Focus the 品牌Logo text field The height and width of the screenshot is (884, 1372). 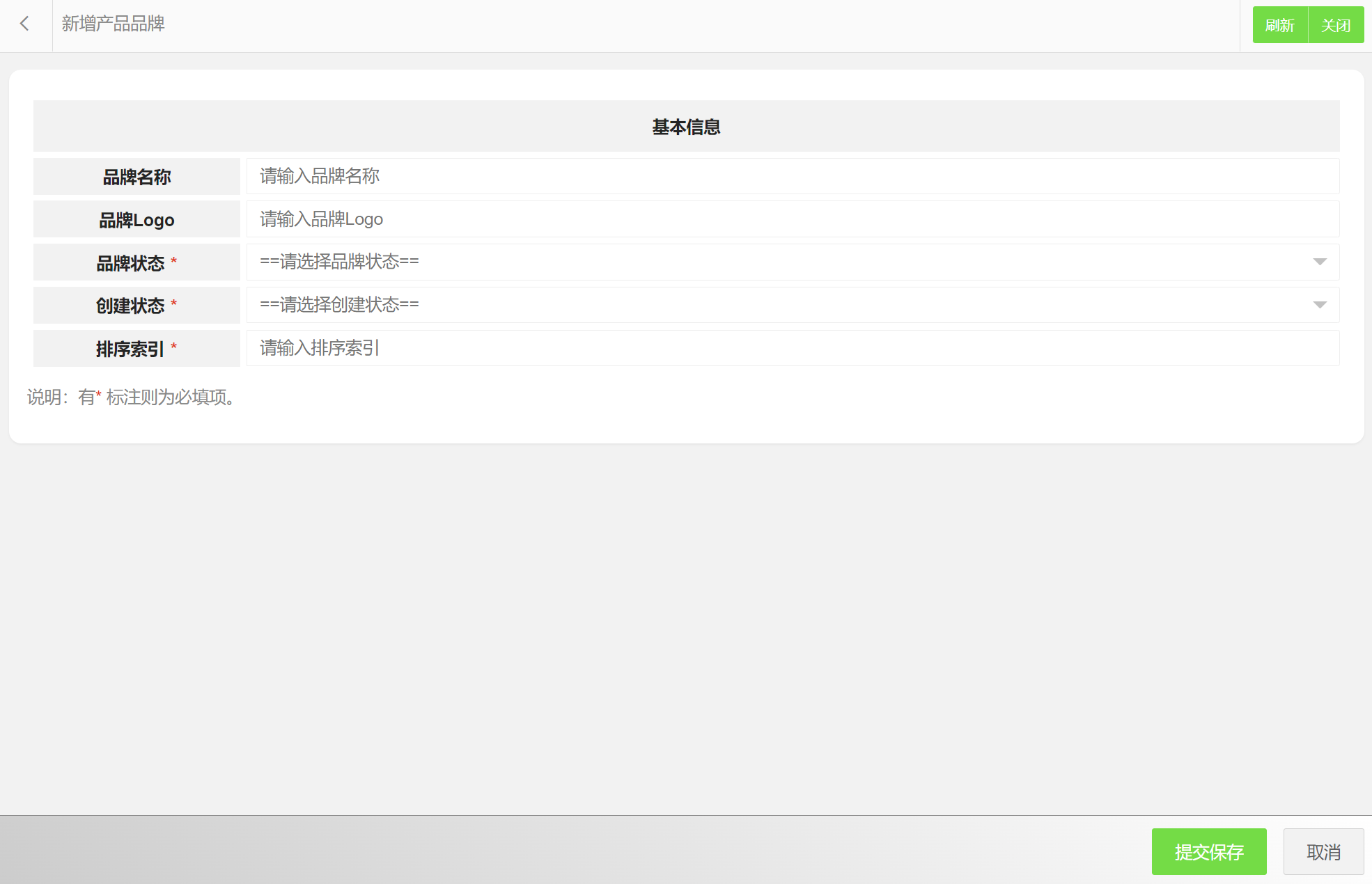point(792,219)
